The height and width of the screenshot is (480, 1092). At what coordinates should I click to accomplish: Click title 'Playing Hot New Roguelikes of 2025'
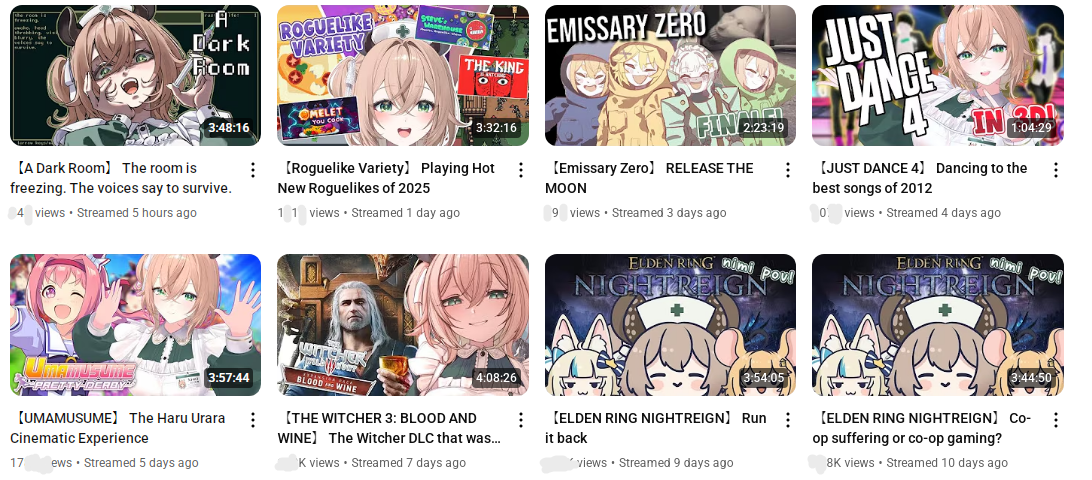coord(387,178)
